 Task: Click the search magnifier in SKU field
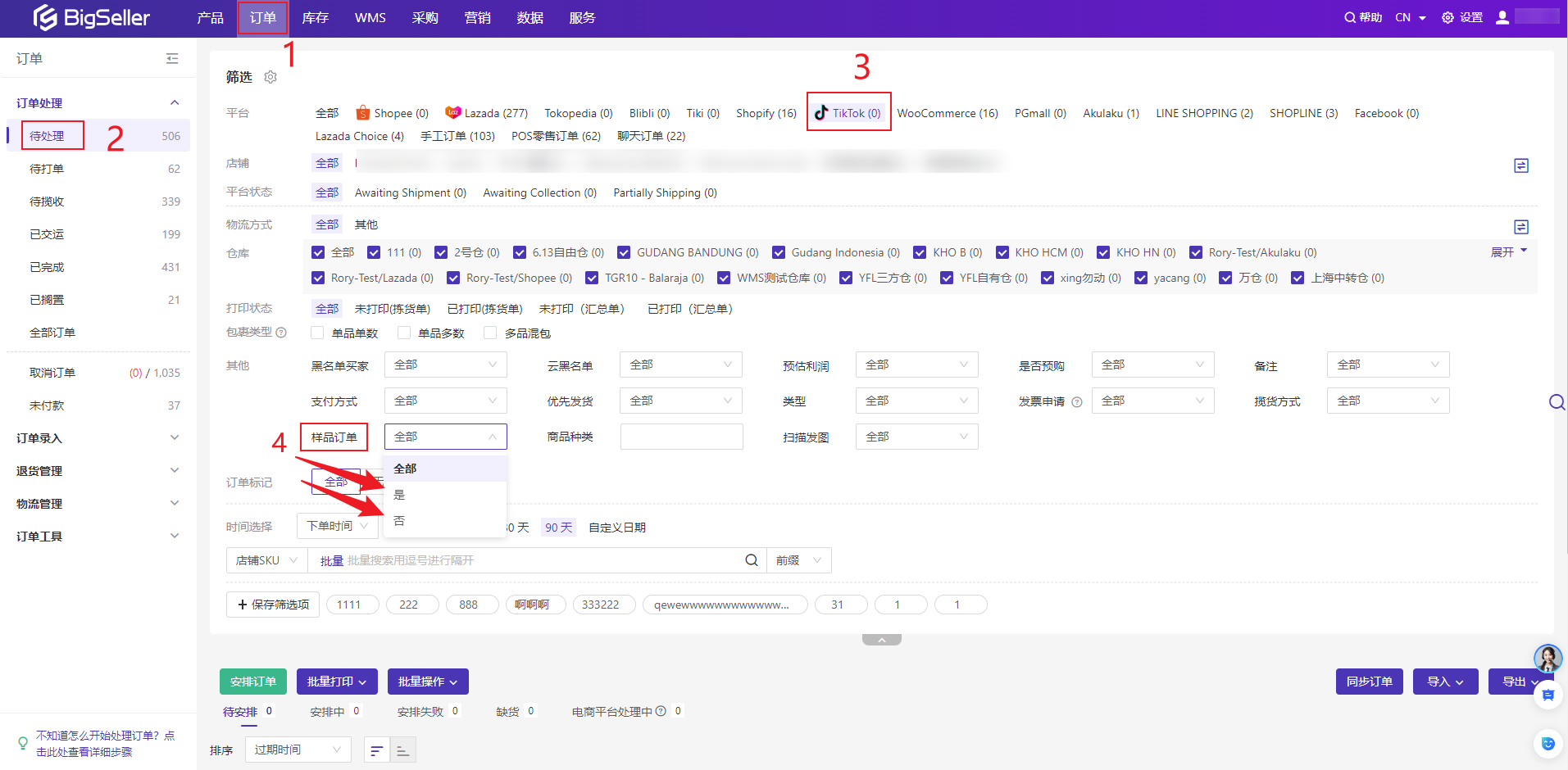[x=751, y=560]
